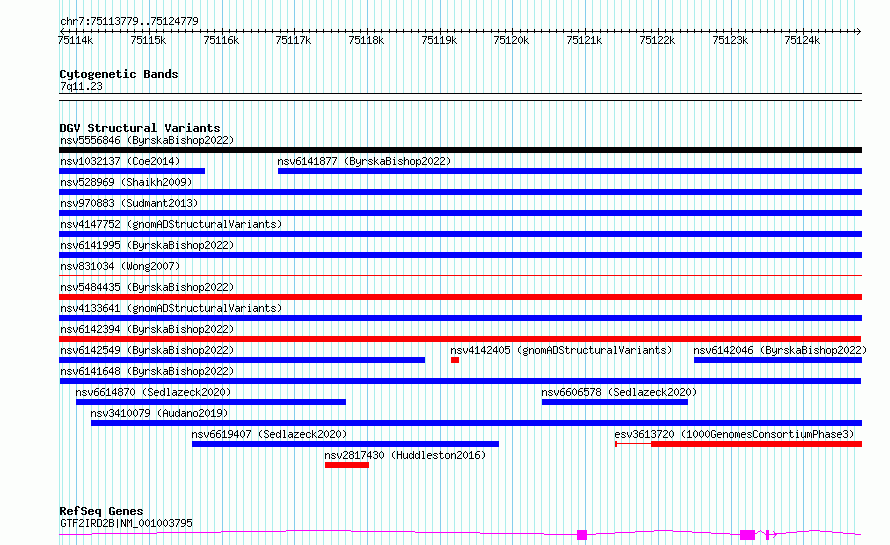Image resolution: width=890 pixels, height=545 pixels.
Task: Open the nsv6142394 (ByrskaBishop2022) label
Action: (x=147, y=329)
